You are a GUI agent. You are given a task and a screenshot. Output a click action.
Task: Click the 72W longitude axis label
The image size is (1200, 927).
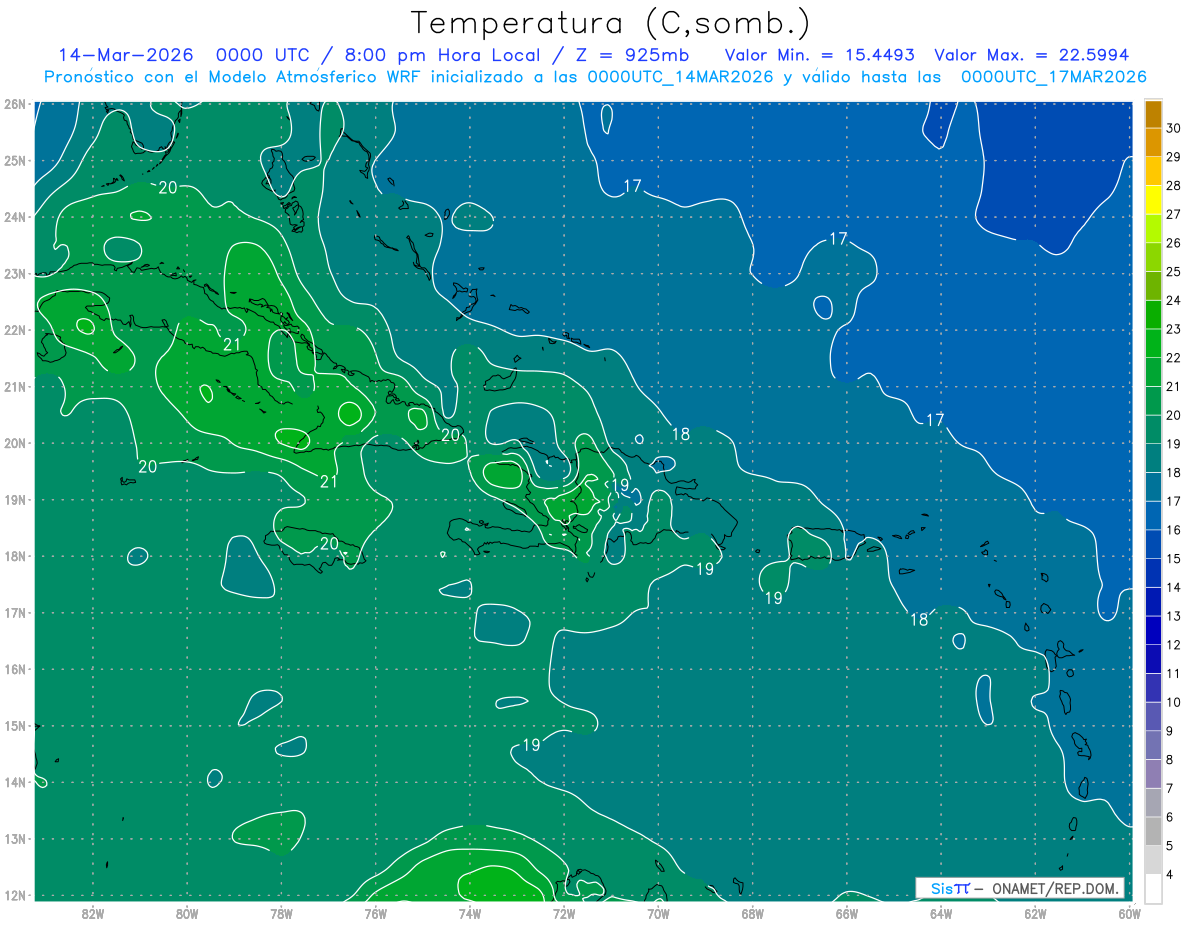pos(564,913)
